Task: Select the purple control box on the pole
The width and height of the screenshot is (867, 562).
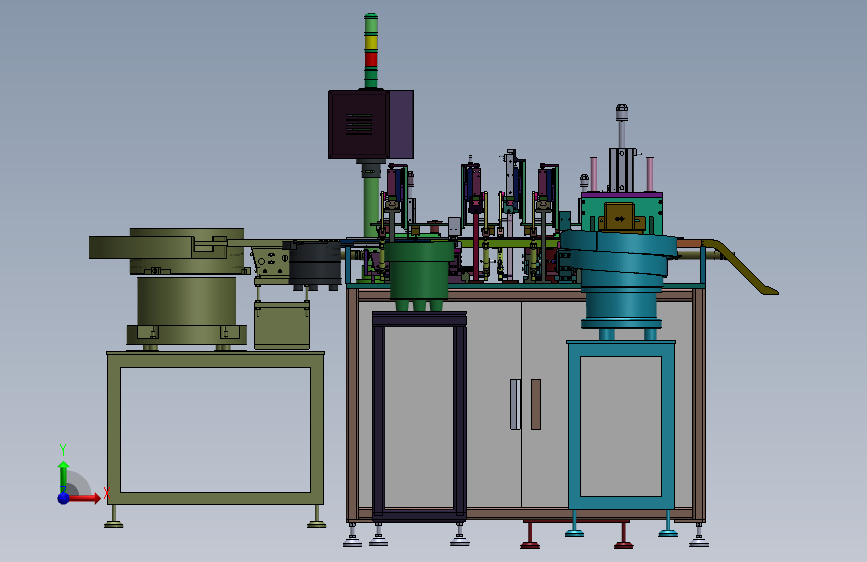Action: point(371,124)
